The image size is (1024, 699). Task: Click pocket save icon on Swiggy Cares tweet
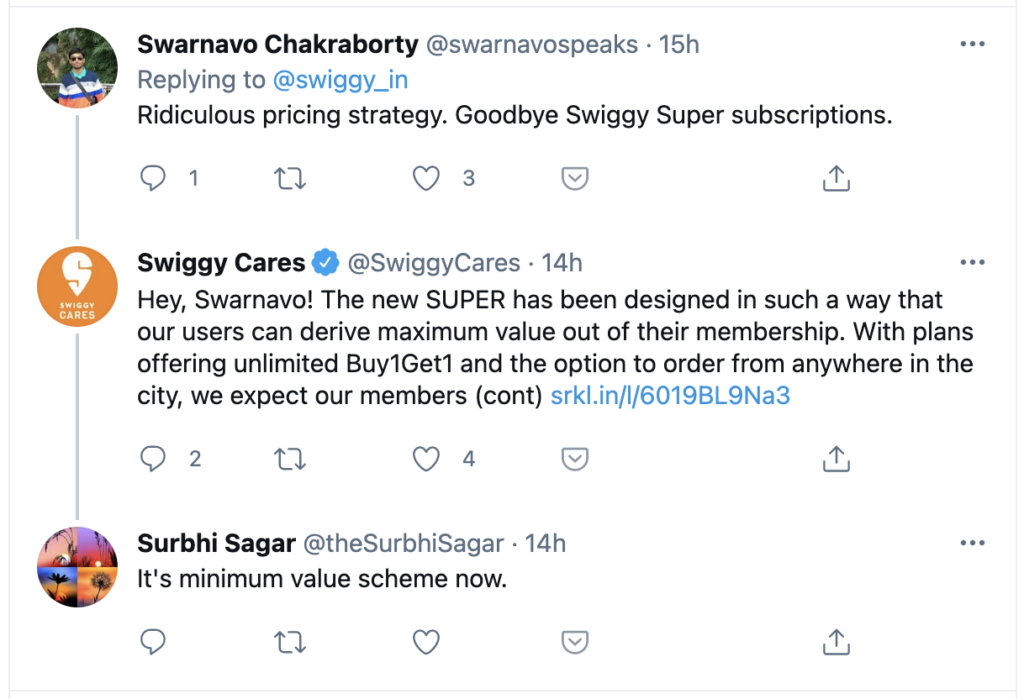pyautogui.click(x=574, y=459)
